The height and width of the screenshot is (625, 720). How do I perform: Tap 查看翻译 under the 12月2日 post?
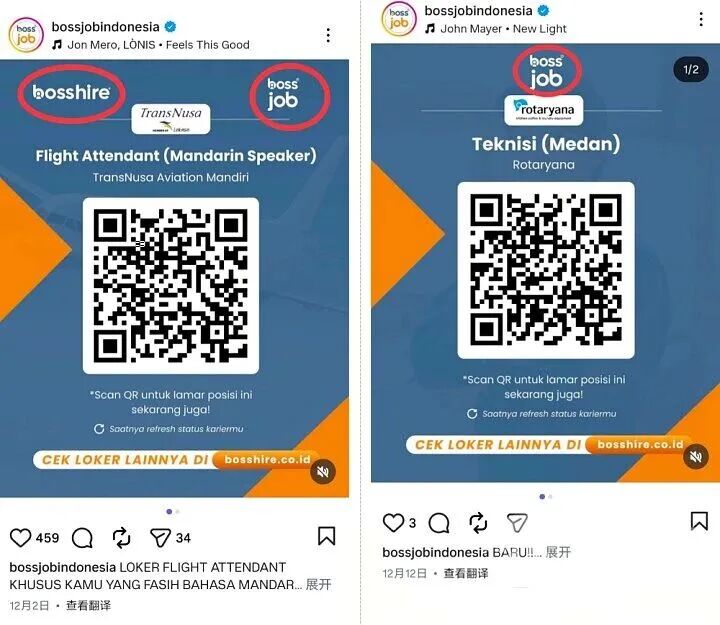88,606
